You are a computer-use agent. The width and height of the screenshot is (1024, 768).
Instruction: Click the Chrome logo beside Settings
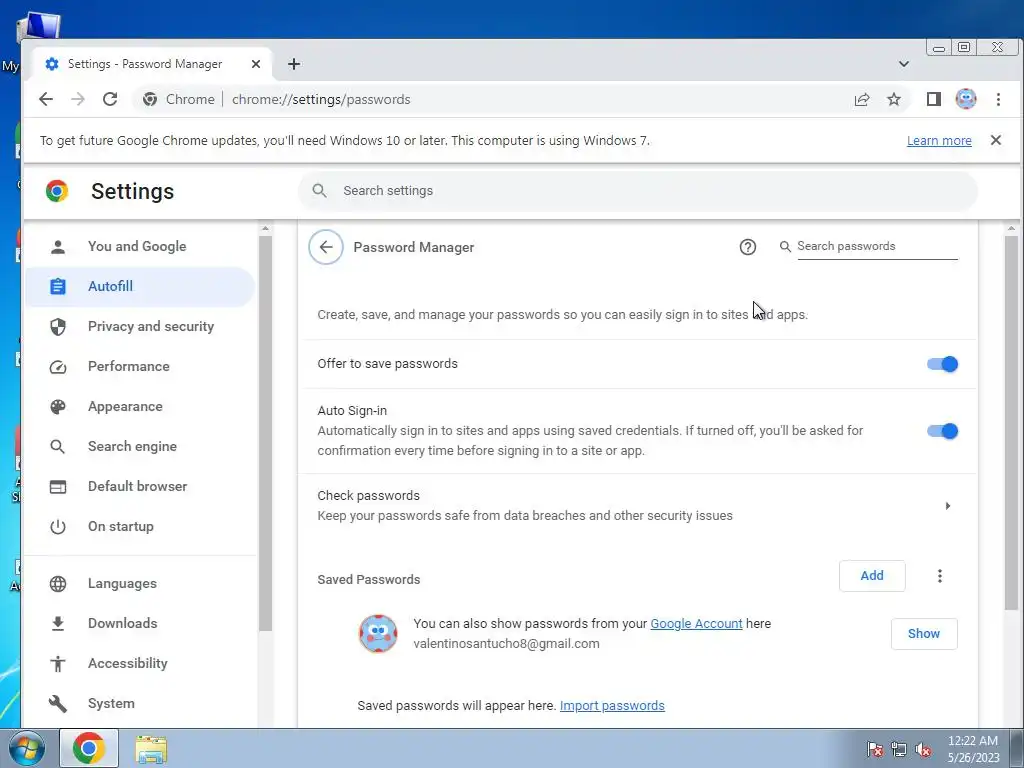click(57, 191)
